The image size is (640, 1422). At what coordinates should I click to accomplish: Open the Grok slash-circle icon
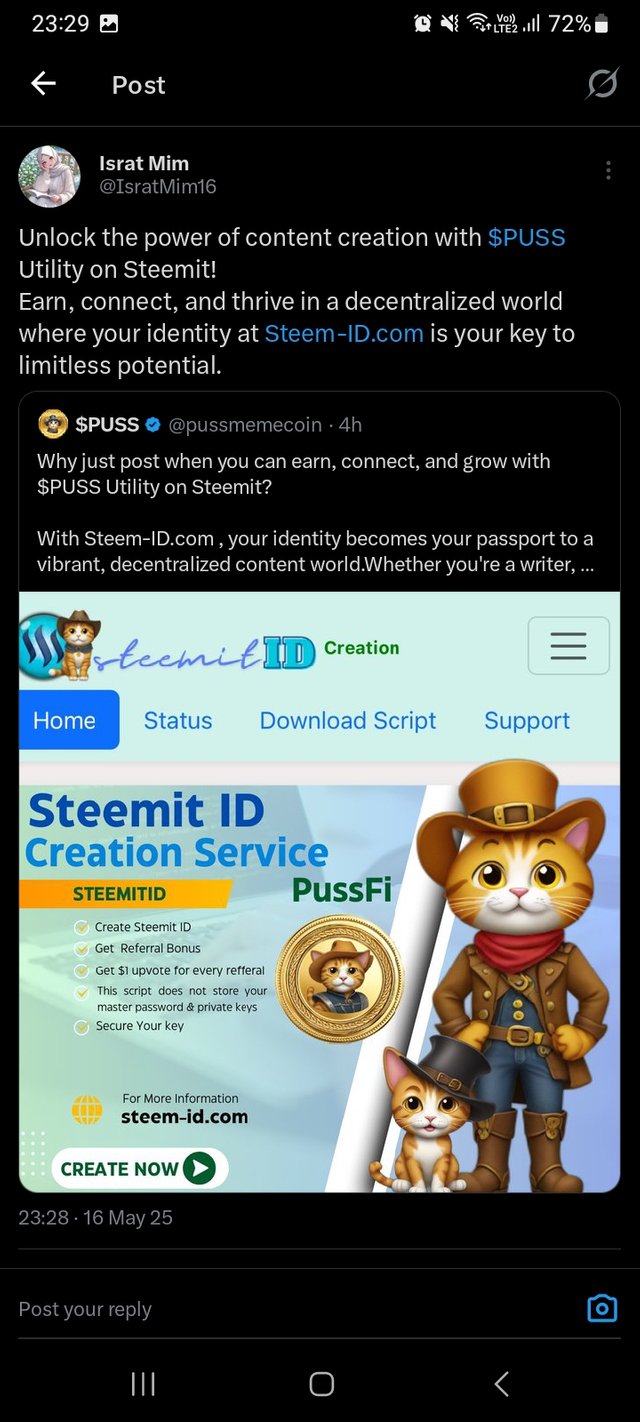tap(602, 85)
